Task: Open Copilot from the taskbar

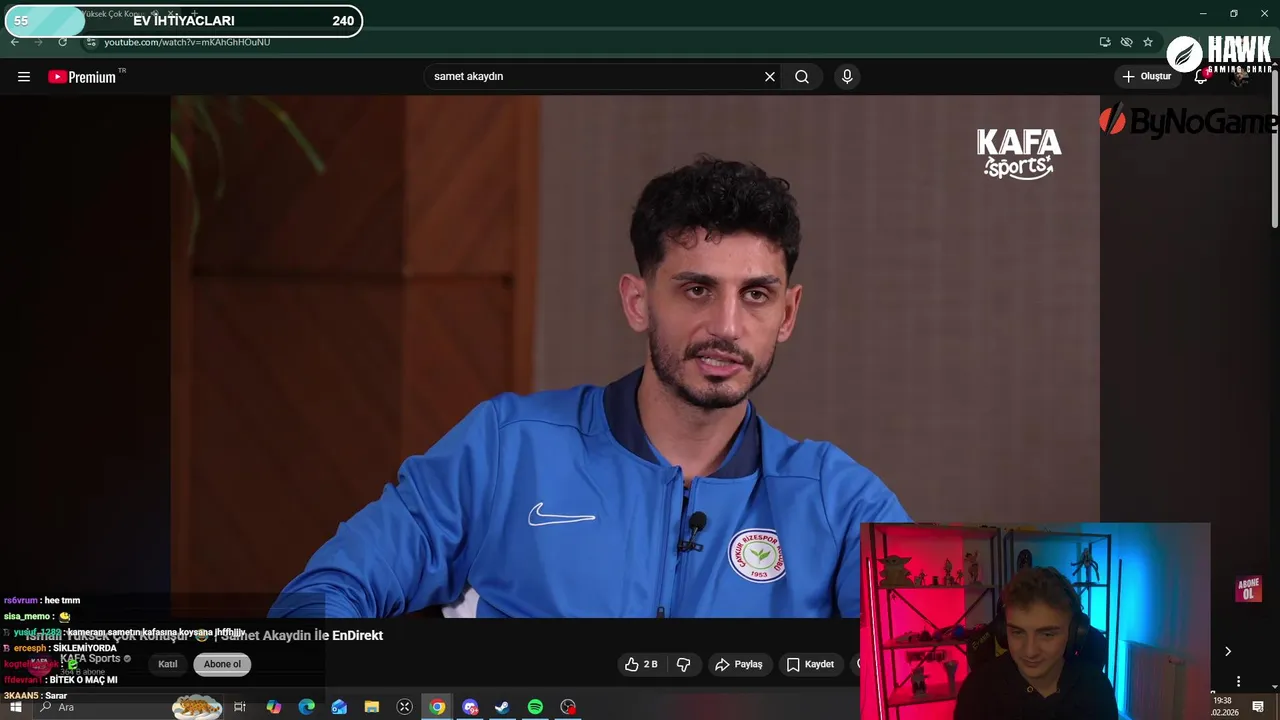Action: [273, 707]
